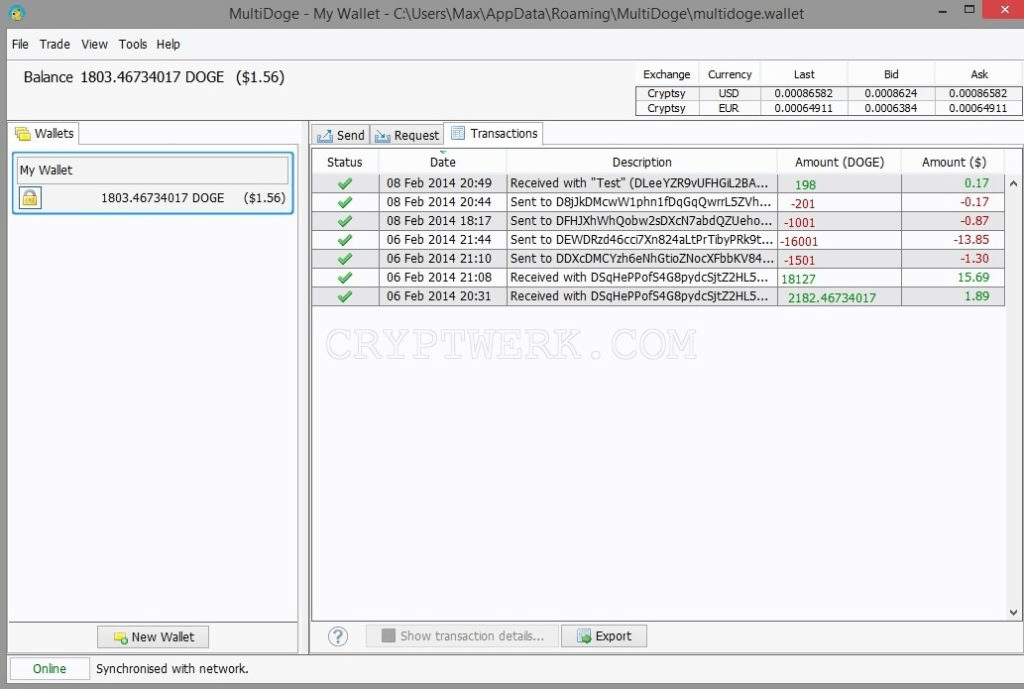Open the Trade menu
Viewport: 1024px width, 689px height.
[x=55, y=44]
